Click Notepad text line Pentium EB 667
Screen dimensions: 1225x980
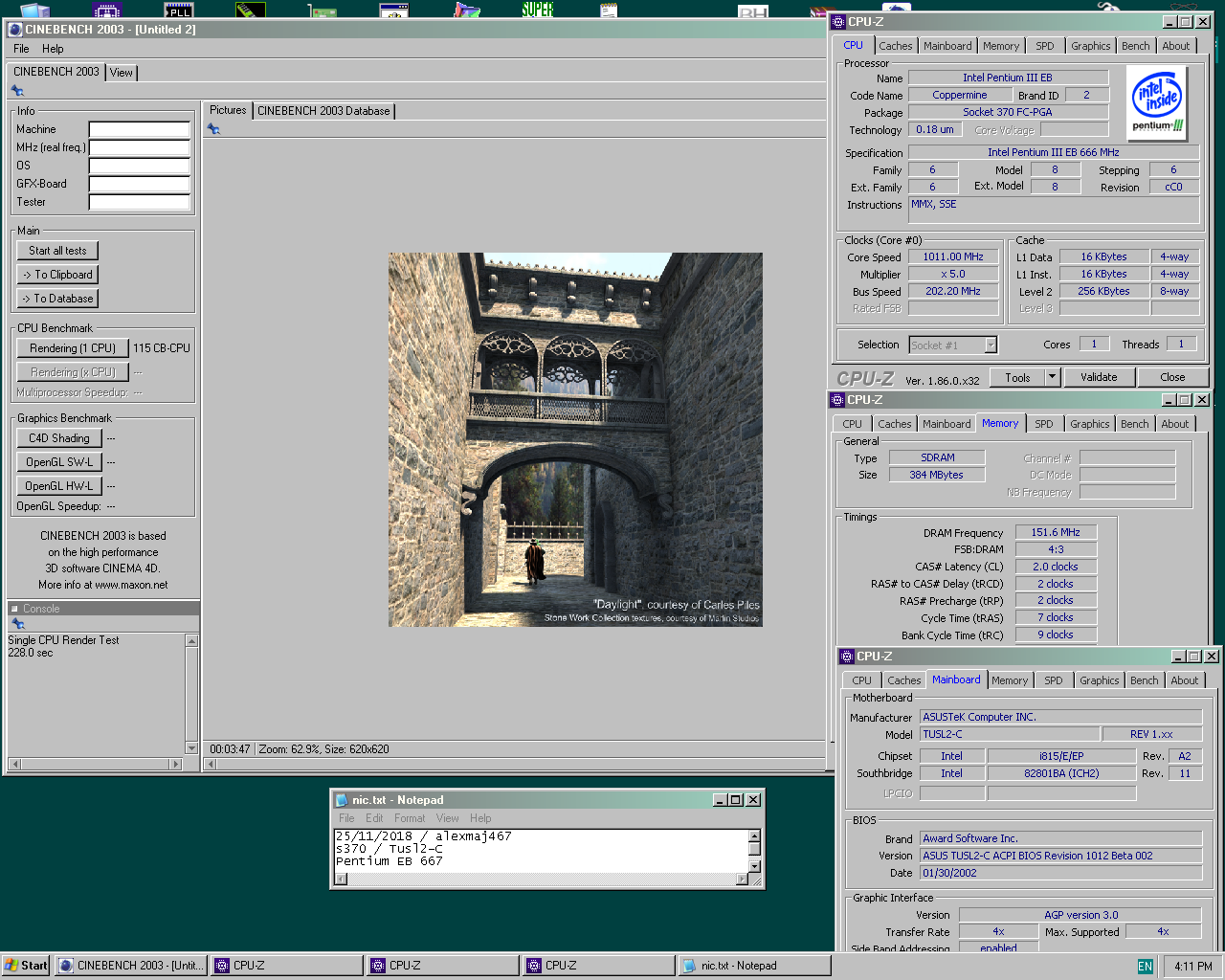tap(390, 861)
